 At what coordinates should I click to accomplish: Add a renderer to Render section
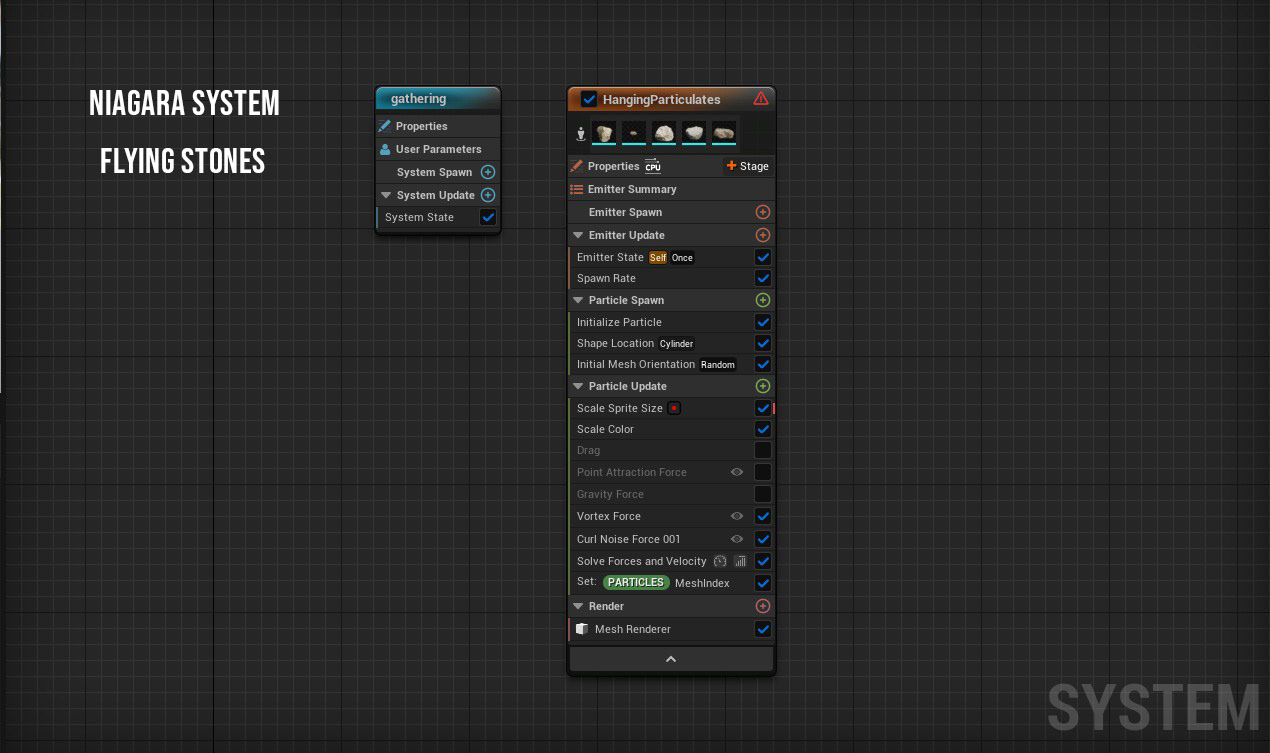point(763,606)
